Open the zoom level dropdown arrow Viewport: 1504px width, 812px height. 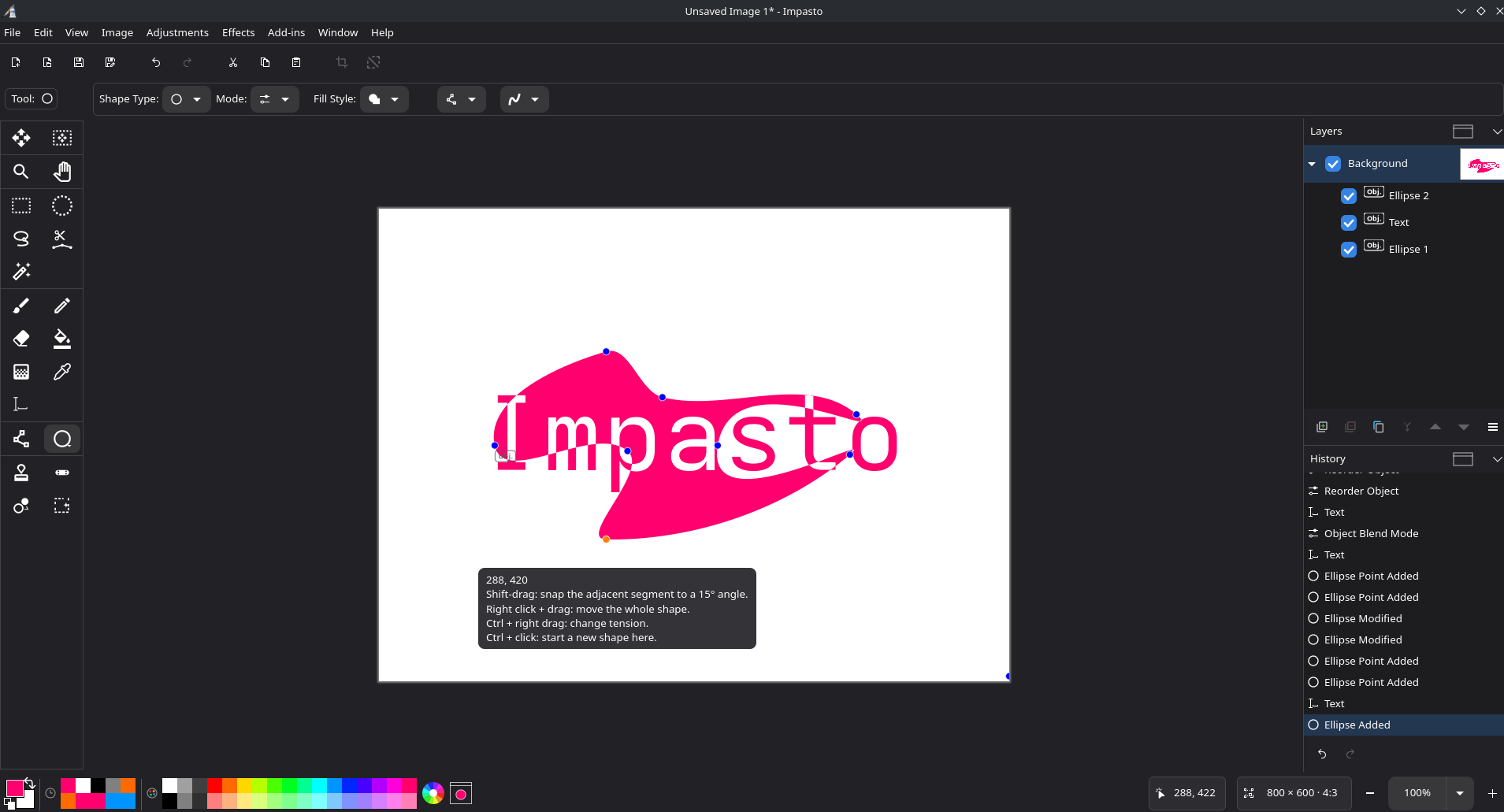[x=1460, y=793]
